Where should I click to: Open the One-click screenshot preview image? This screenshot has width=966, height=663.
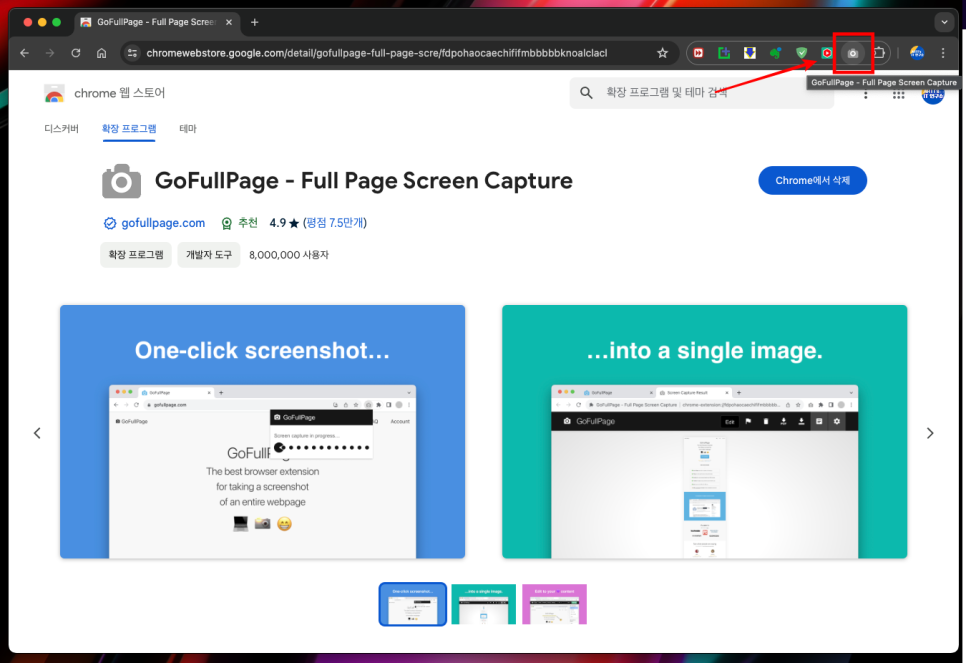pos(262,432)
